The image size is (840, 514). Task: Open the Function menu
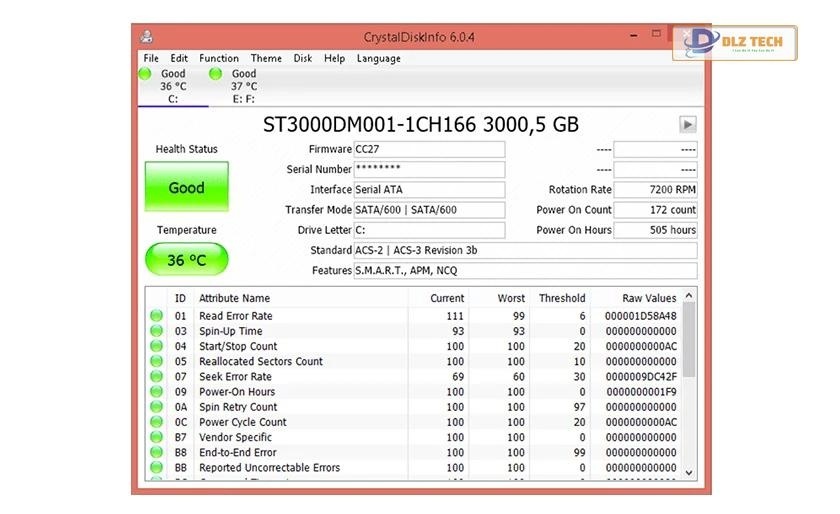coord(219,58)
